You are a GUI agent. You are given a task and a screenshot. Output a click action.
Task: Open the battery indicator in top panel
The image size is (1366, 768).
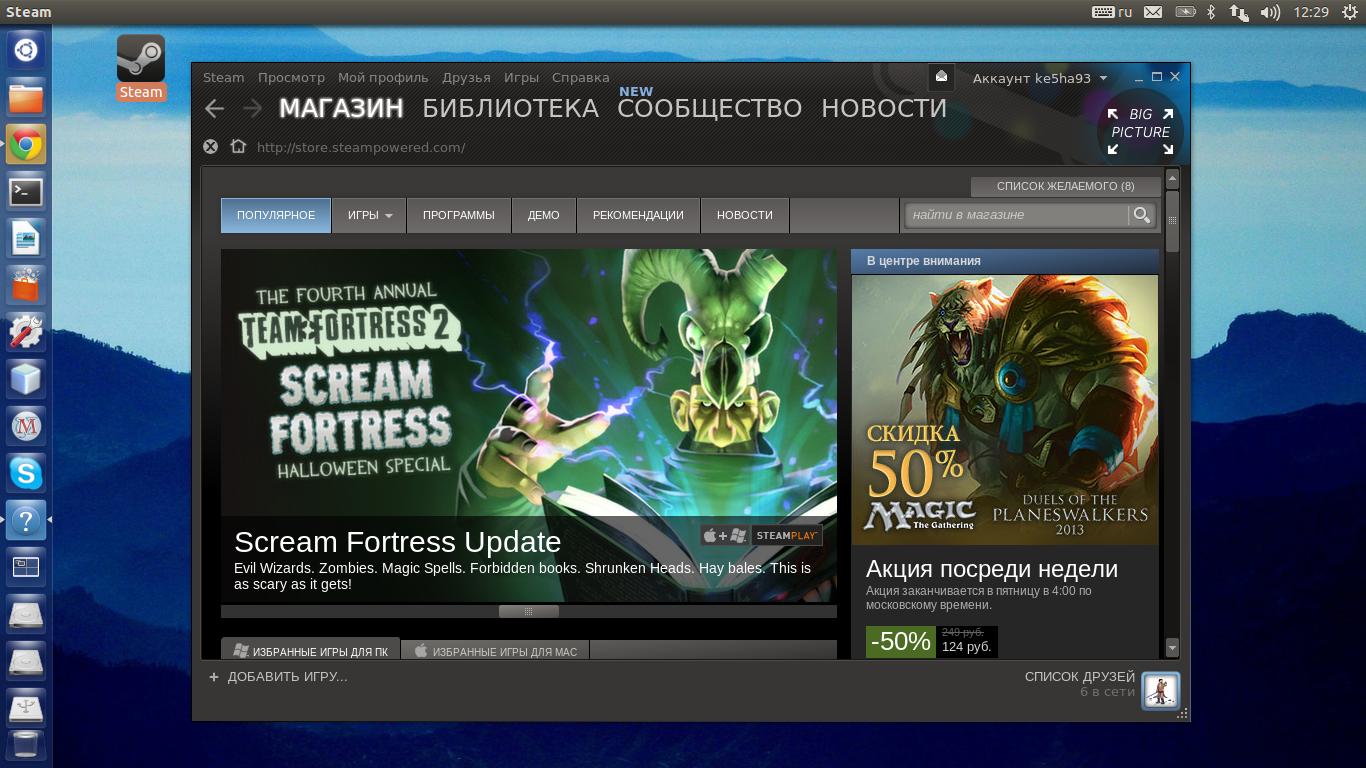[1185, 12]
